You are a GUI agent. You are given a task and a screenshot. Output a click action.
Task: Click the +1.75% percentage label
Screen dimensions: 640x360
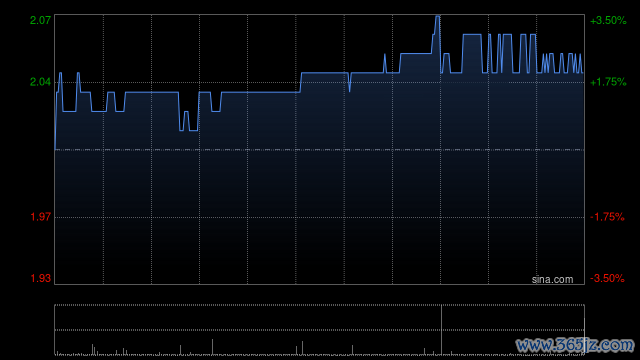pyautogui.click(x=608, y=82)
